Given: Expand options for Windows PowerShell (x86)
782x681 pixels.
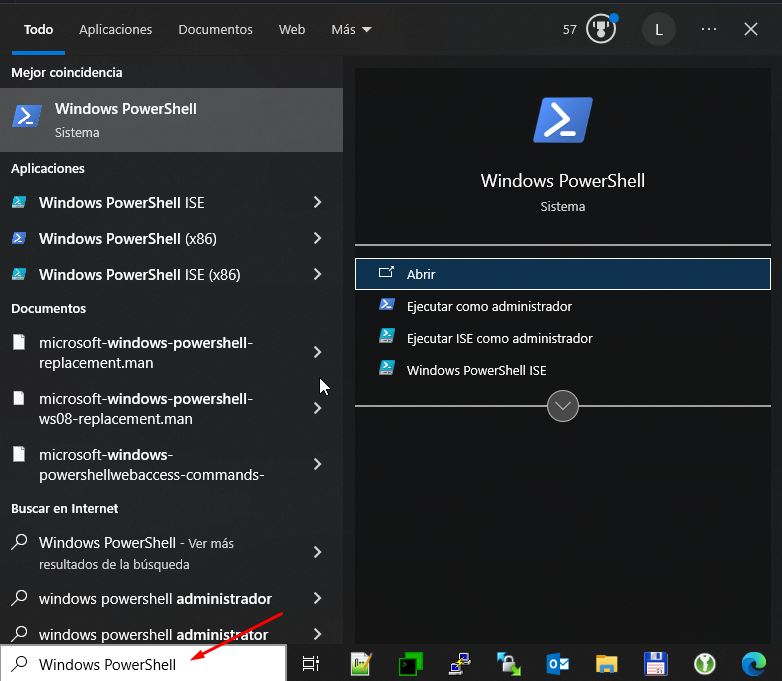Looking at the screenshot, I should point(318,238).
